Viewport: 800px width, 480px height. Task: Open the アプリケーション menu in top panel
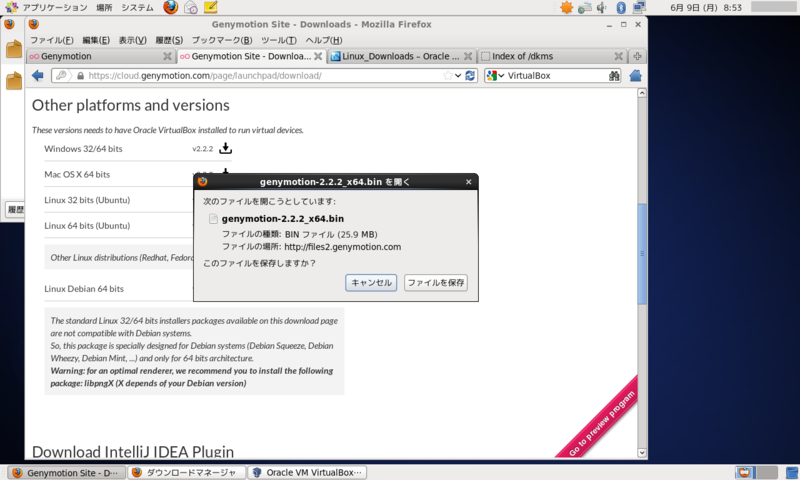(55, 7)
